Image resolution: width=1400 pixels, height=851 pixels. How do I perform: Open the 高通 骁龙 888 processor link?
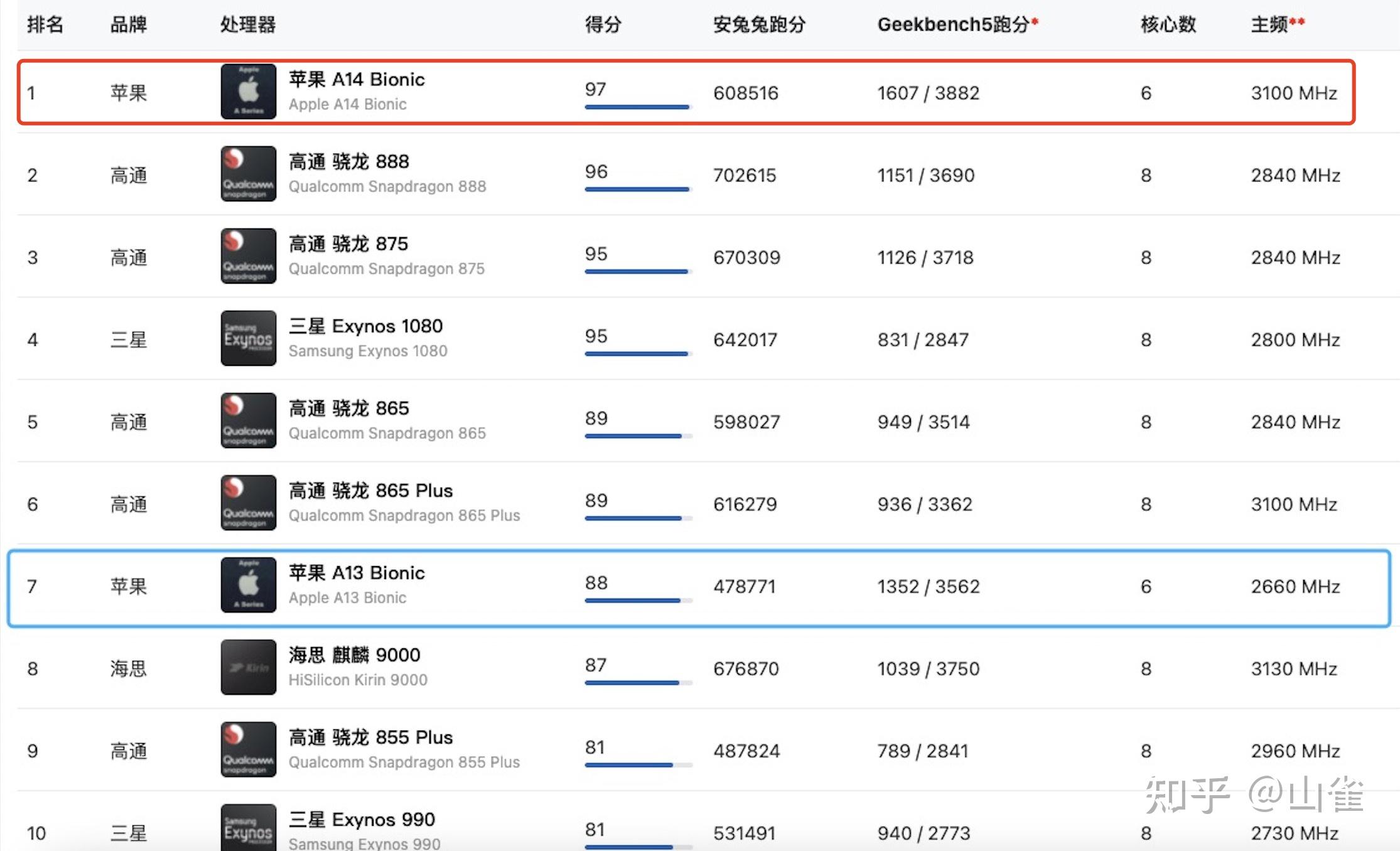click(x=349, y=162)
